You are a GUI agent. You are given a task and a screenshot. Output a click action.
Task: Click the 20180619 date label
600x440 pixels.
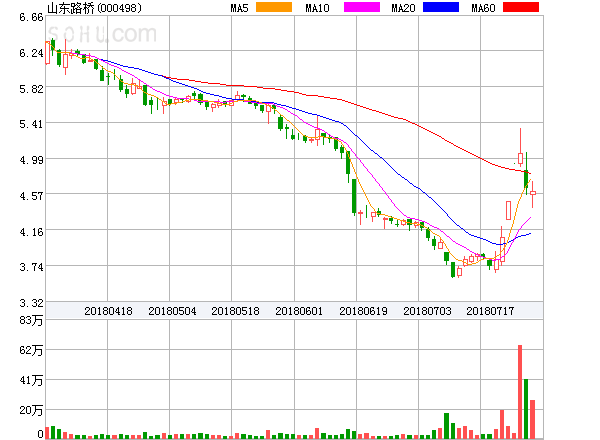364,311
